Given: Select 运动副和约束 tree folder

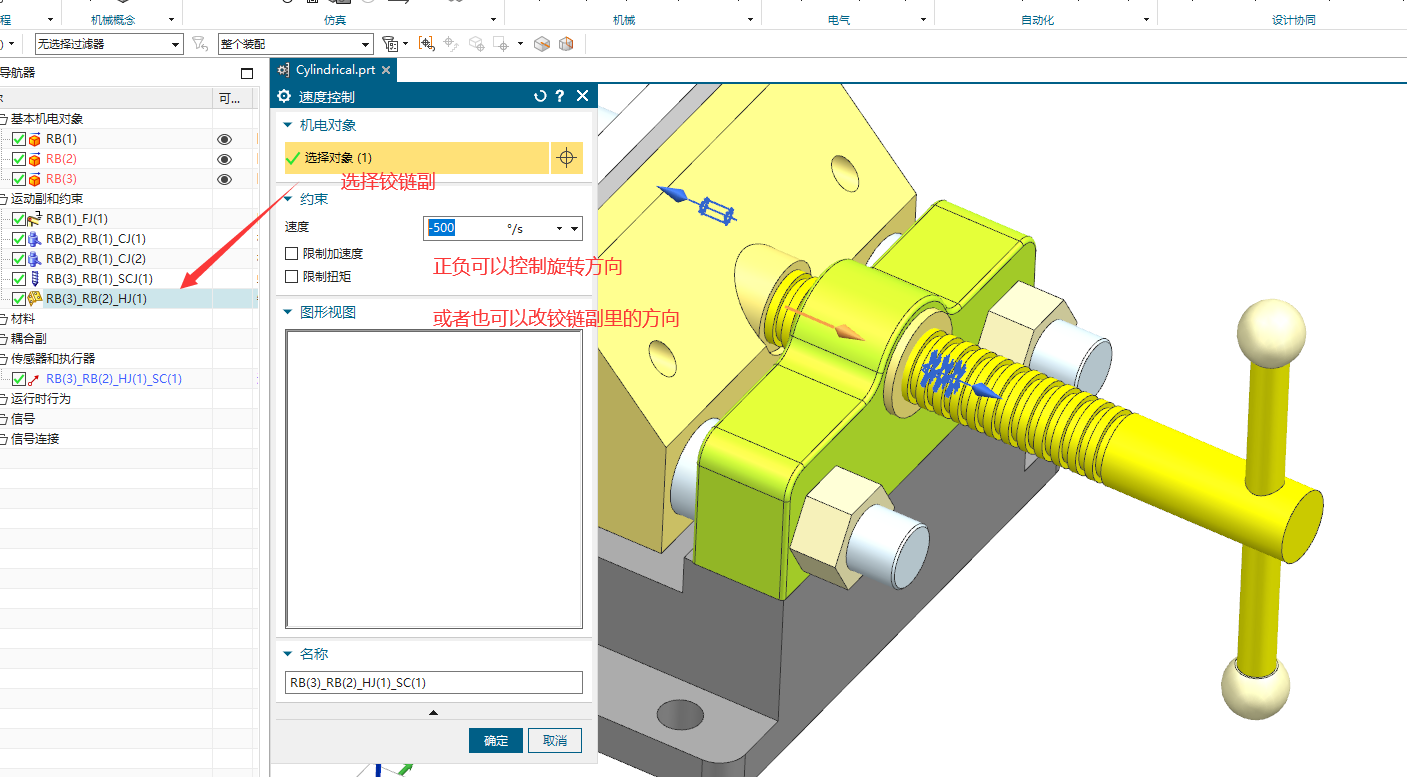Looking at the screenshot, I should pos(47,199).
